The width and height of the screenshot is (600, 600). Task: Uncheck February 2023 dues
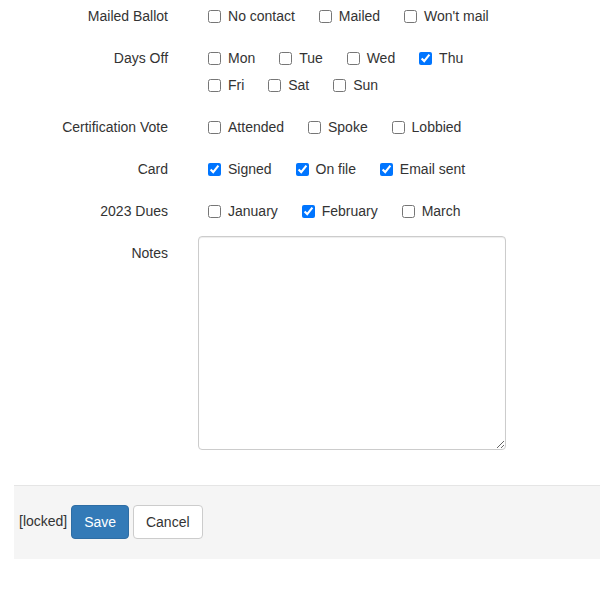[x=308, y=212]
